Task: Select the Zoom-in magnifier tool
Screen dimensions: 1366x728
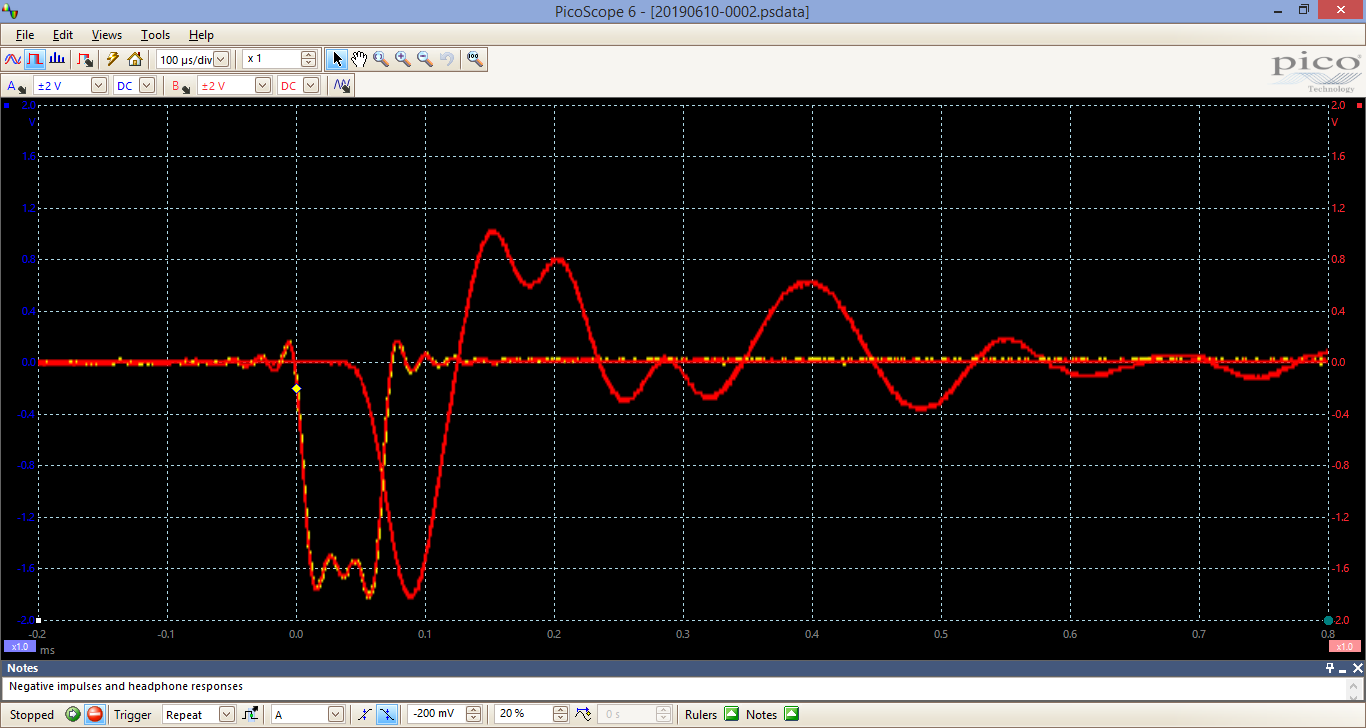Action: (x=403, y=59)
